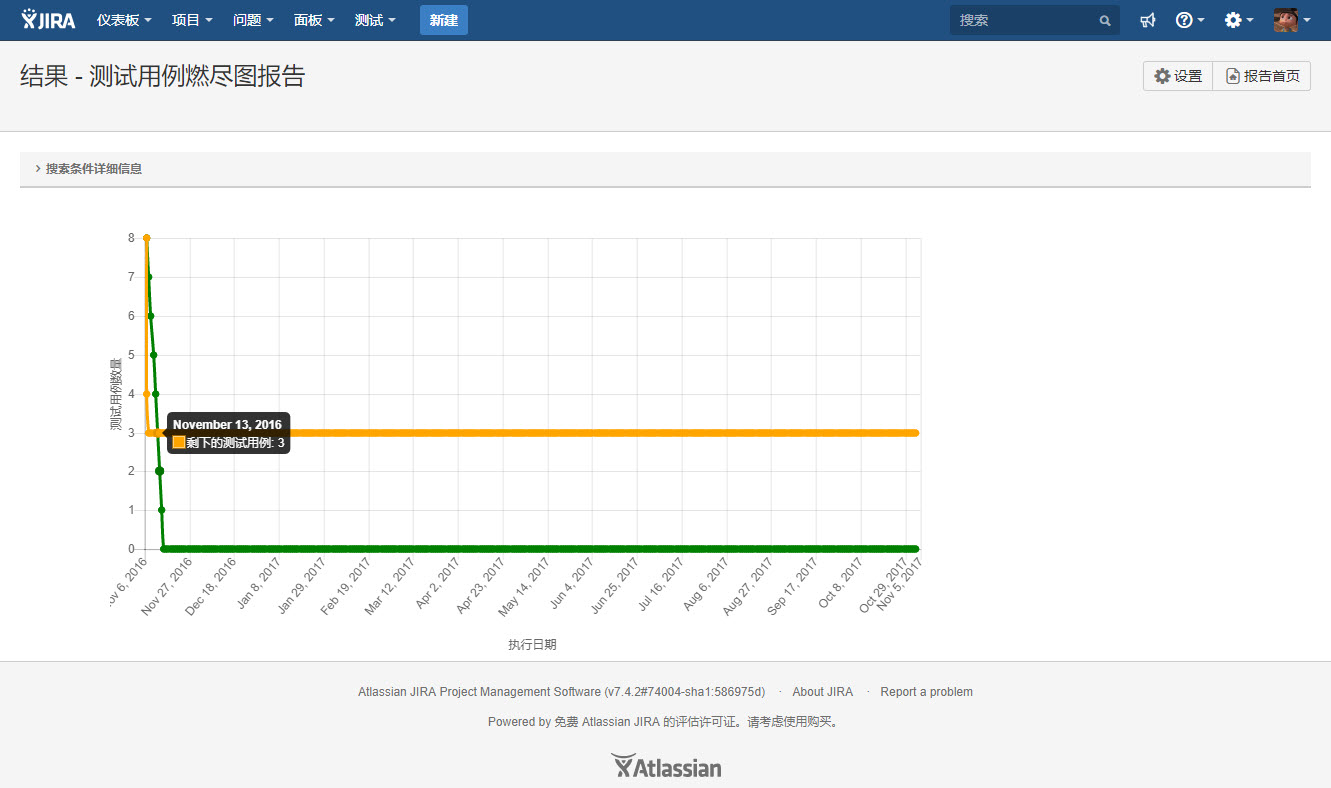Open the feedback megaphone icon

pos(1148,20)
